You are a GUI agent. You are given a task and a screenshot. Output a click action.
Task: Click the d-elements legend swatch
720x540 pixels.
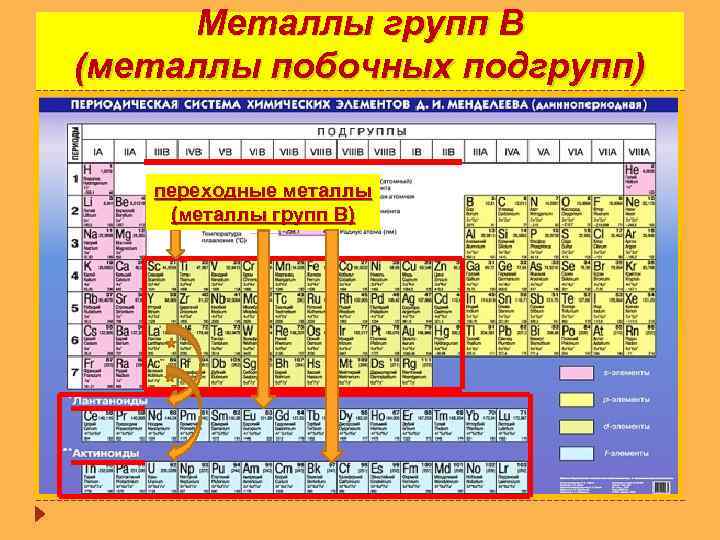coord(576,427)
